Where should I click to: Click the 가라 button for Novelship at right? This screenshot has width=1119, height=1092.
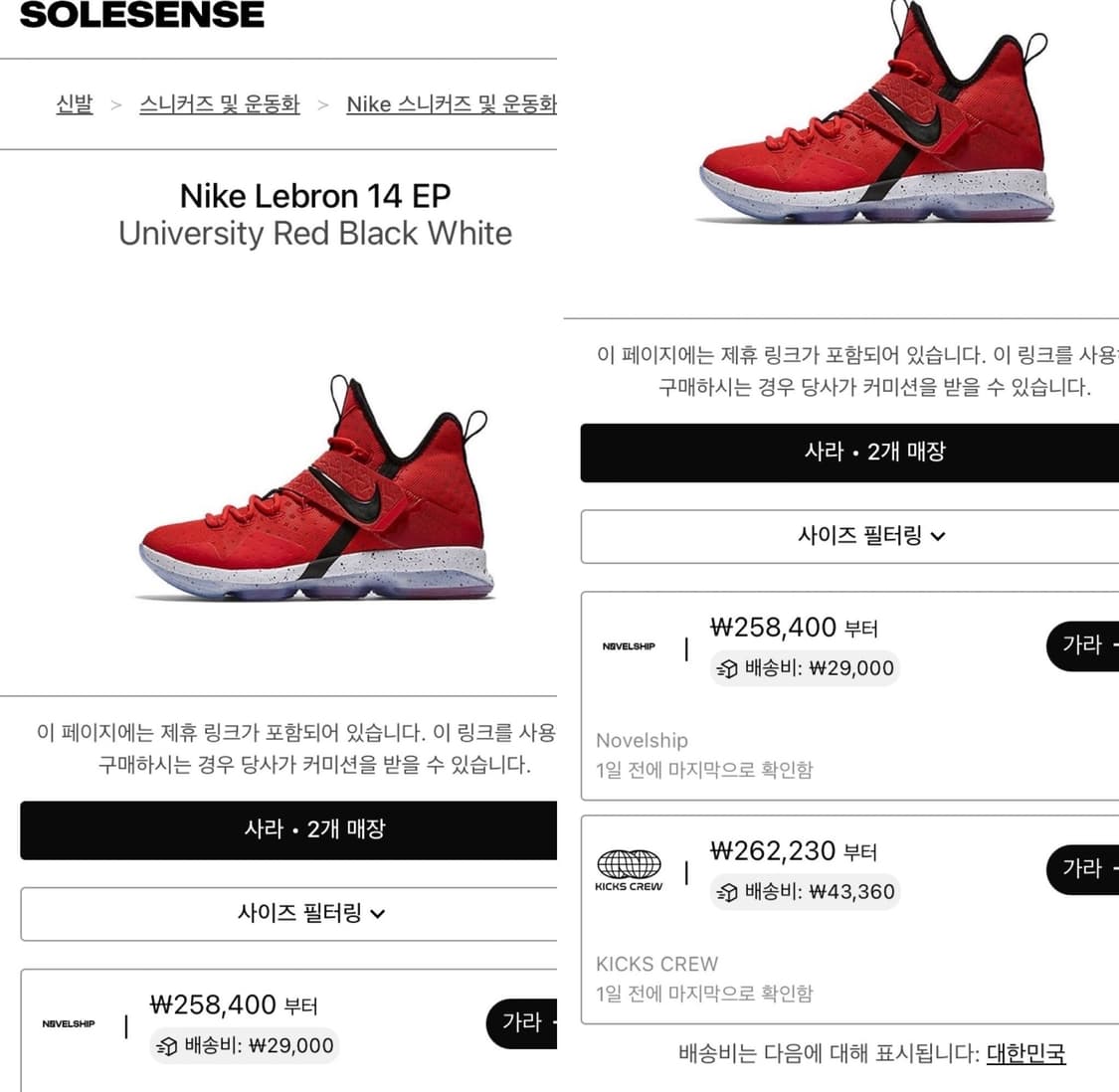tap(1082, 645)
